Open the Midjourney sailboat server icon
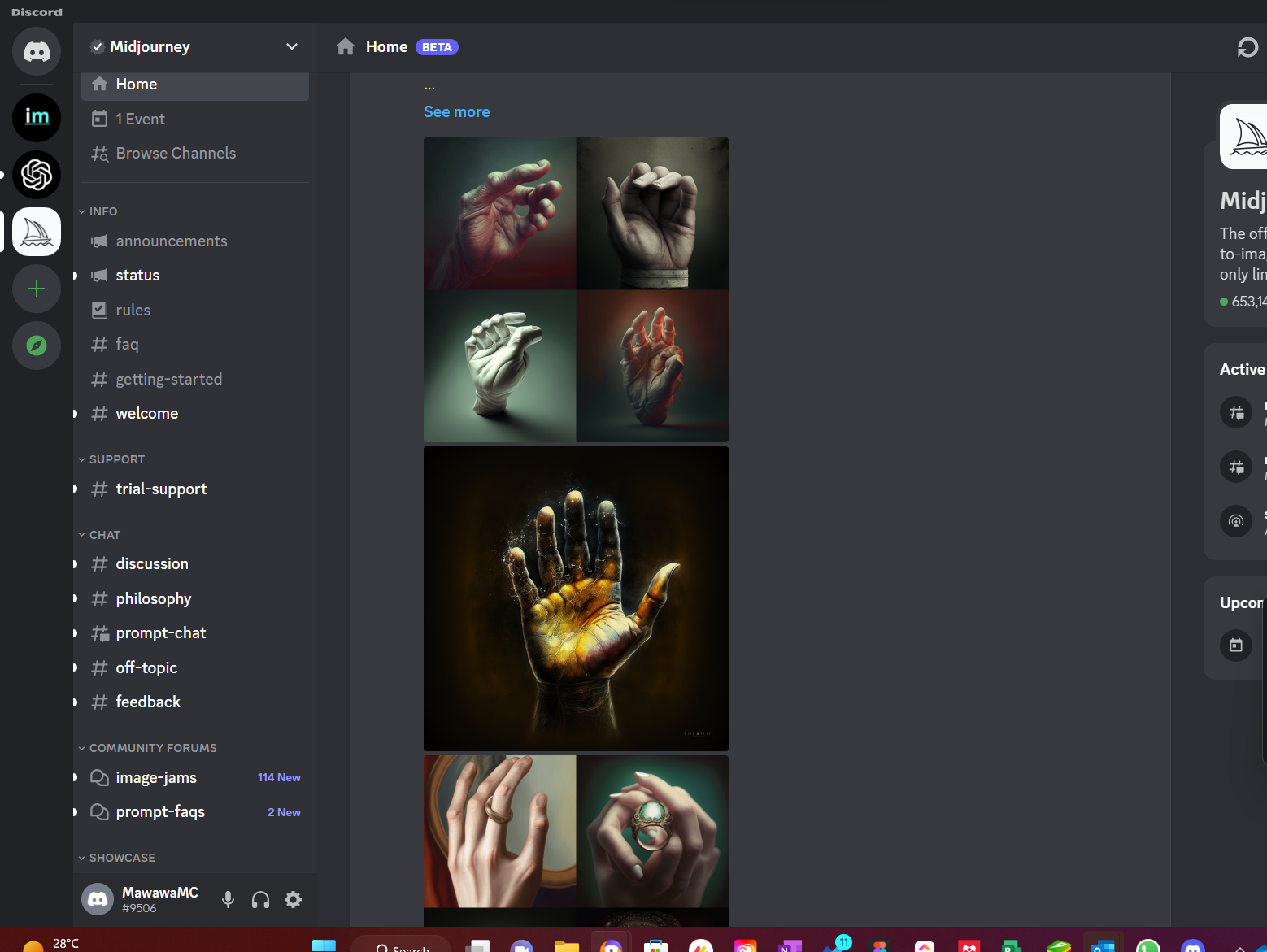This screenshot has width=1267, height=952. coord(37,232)
